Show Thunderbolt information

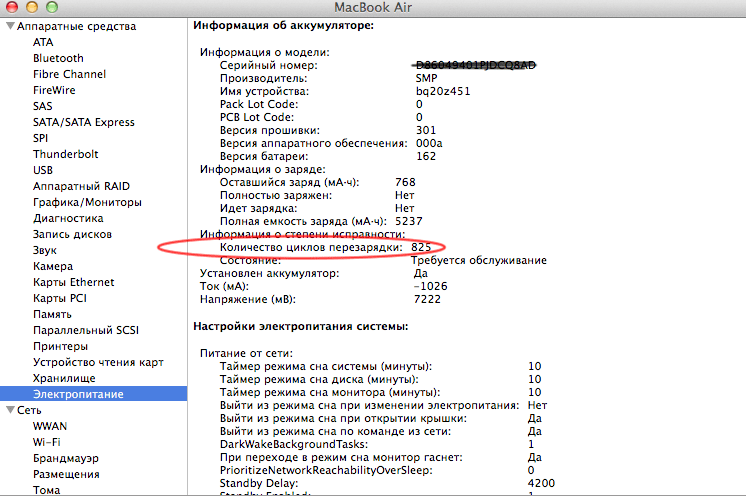coord(66,154)
